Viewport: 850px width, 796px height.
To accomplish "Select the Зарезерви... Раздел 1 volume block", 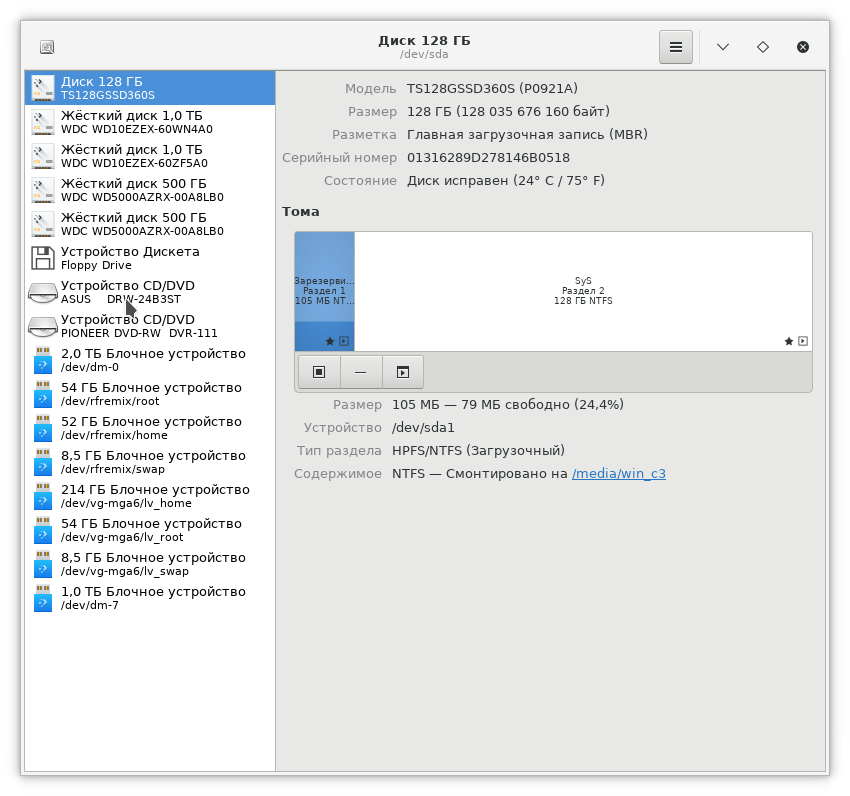I will point(325,291).
